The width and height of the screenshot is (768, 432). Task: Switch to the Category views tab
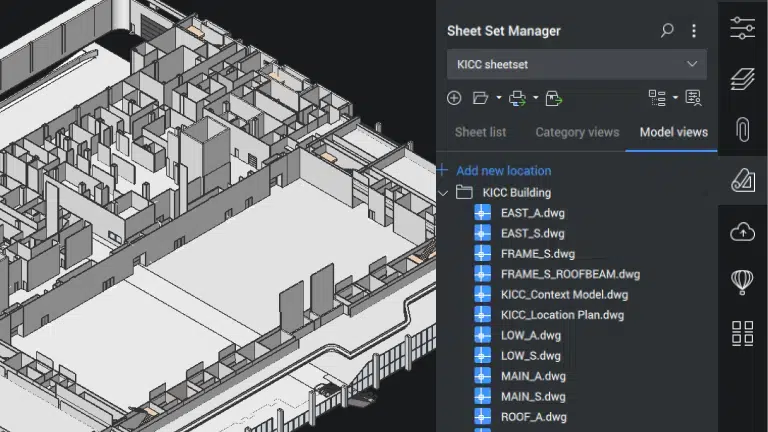[577, 132]
